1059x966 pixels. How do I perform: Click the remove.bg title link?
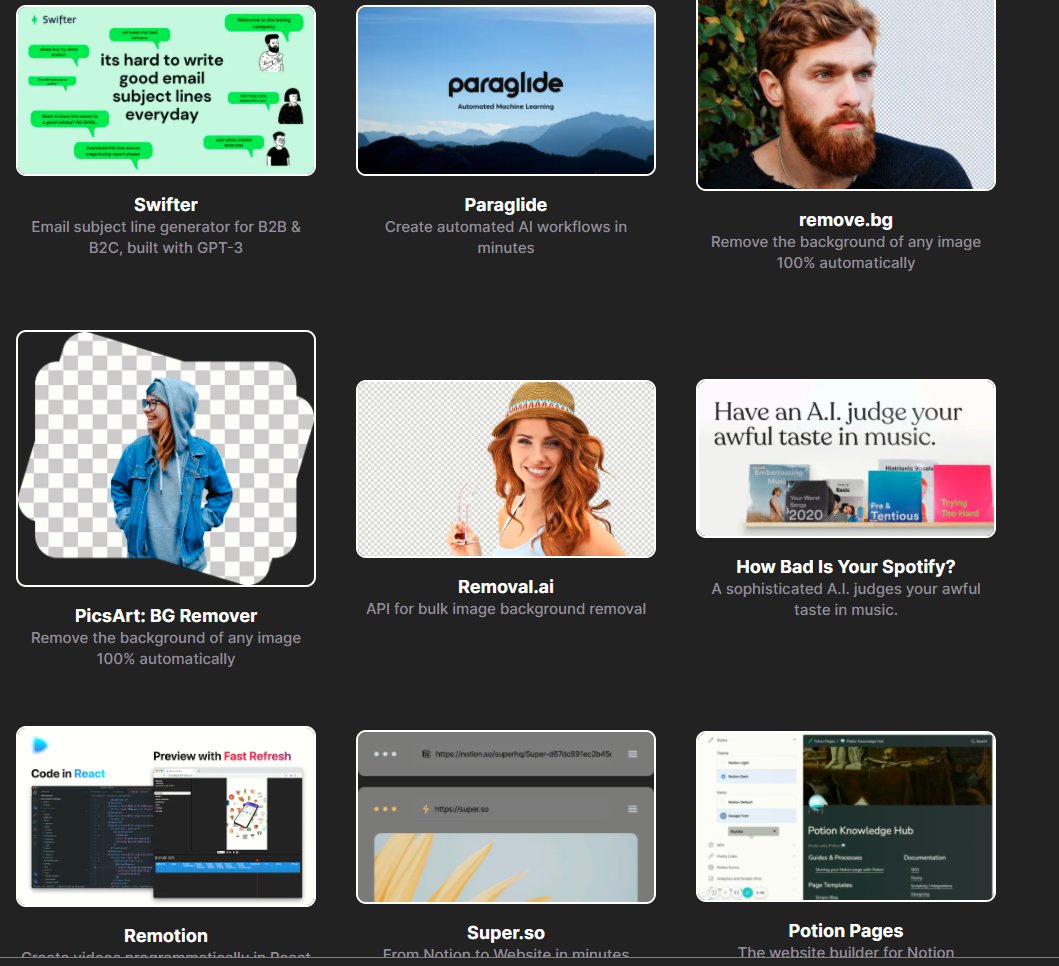tap(846, 220)
